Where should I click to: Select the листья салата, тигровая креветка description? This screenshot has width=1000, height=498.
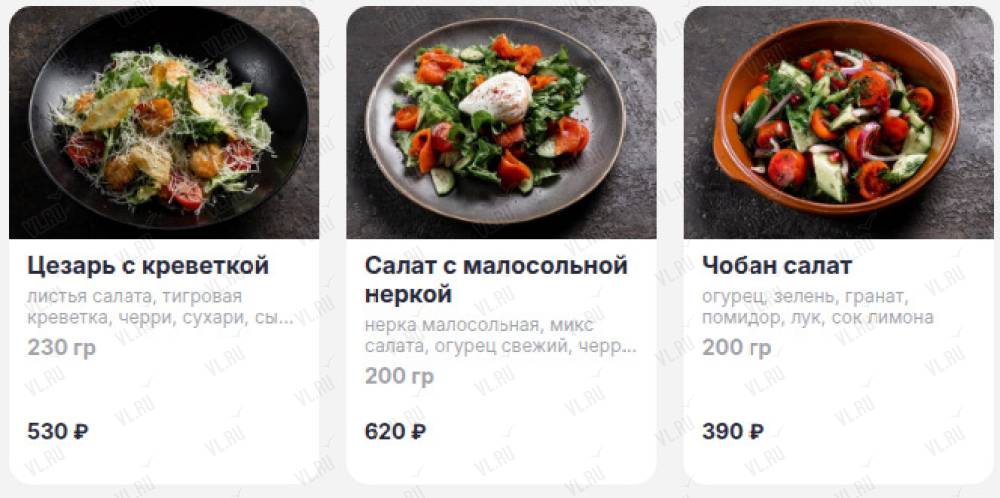160,307
